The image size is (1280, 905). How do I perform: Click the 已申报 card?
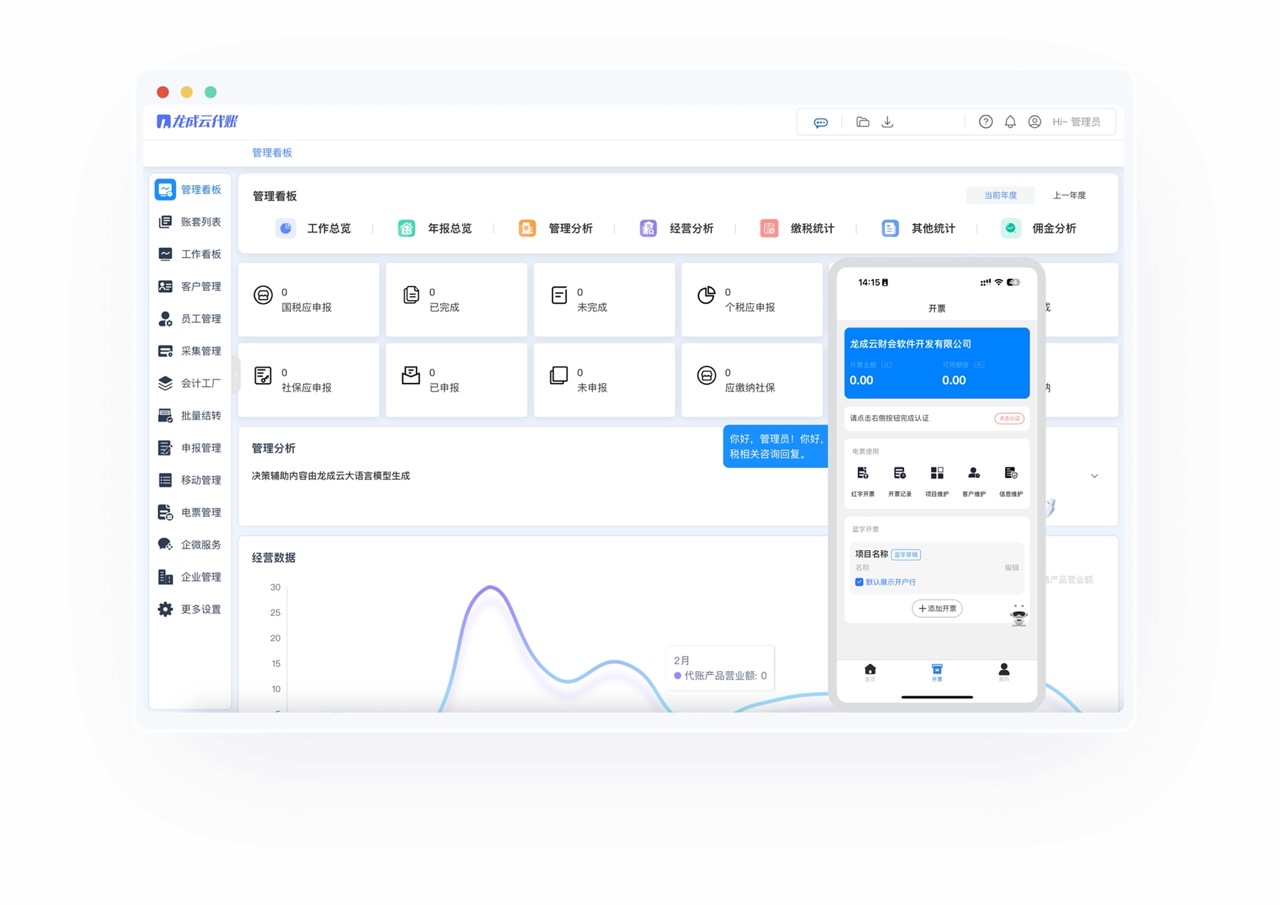(x=456, y=380)
